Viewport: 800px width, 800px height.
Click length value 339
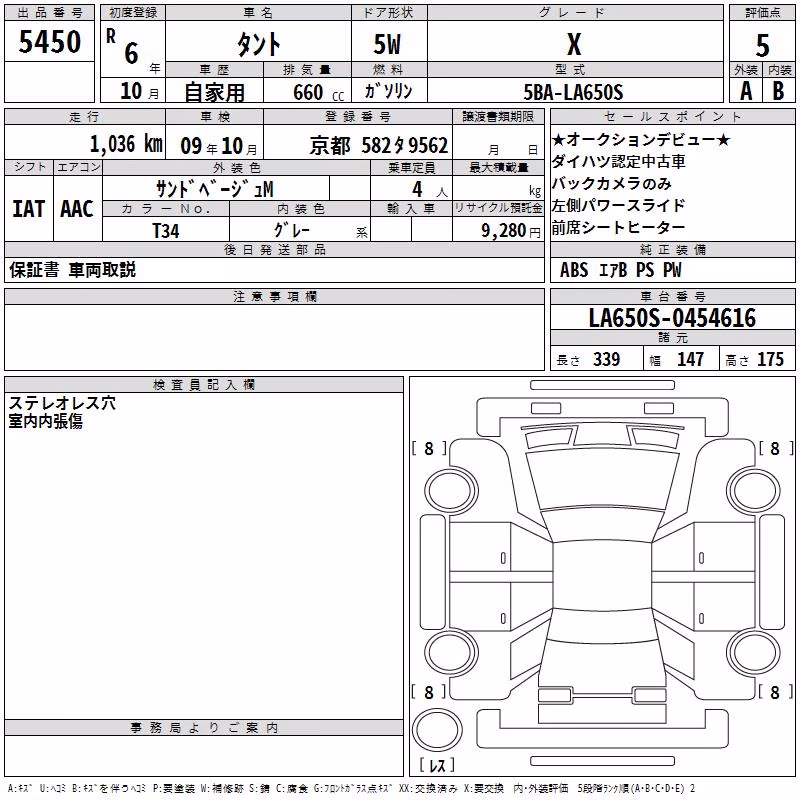pos(607,359)
